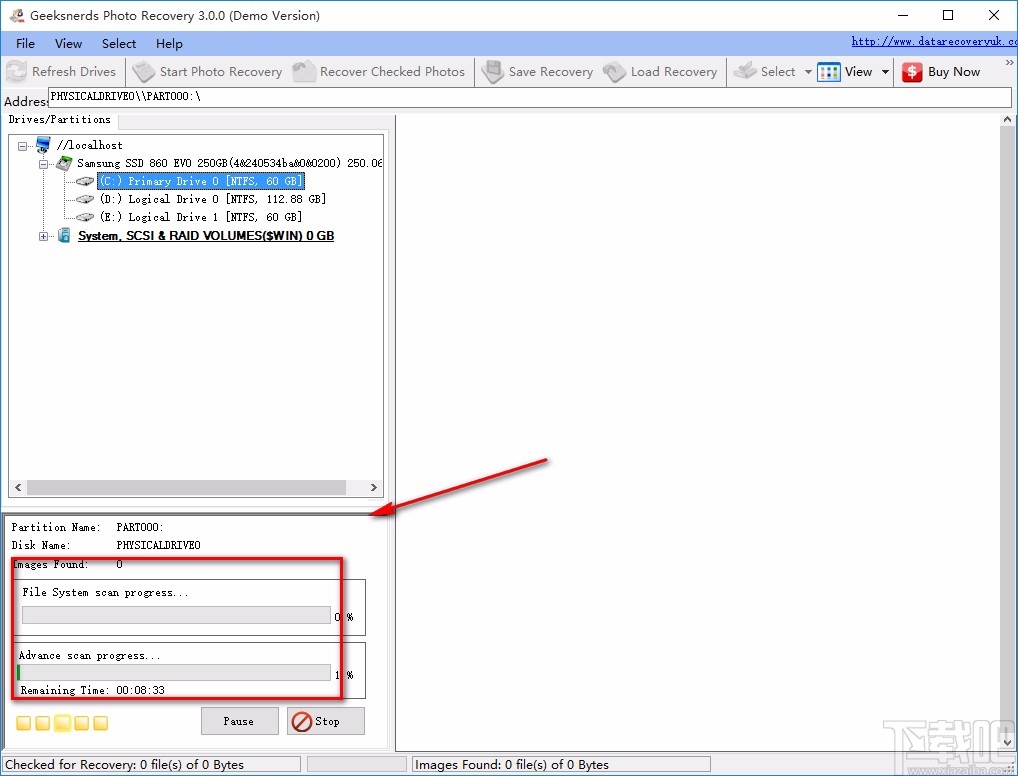Open the File menu
Viewport: 1018px width, 776px height.
coord(25,44)
